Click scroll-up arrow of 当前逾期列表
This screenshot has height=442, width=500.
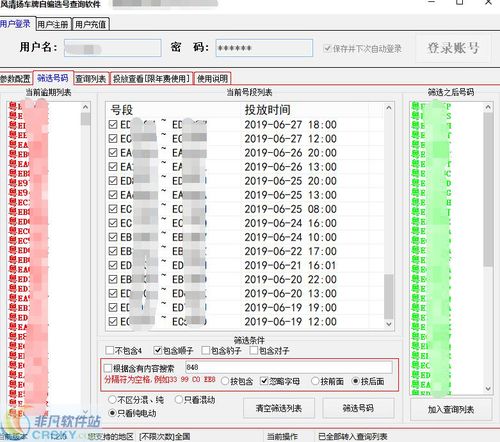pyautogui.click(x=86, y=107)
